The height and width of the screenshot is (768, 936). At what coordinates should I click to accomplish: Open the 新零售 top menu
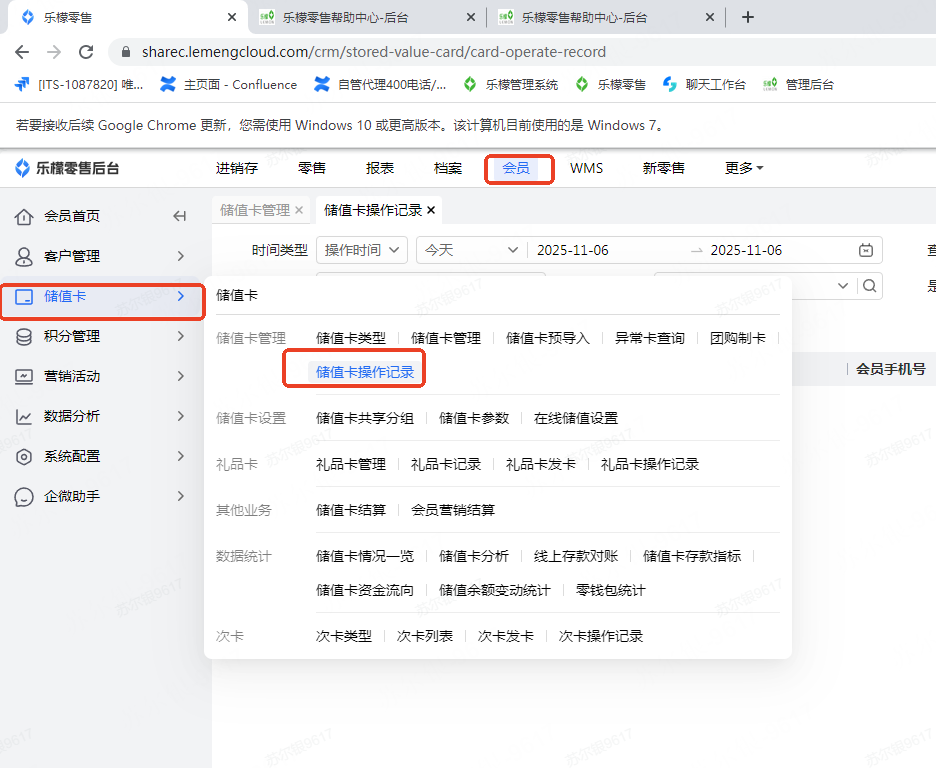tap(663, 168)
